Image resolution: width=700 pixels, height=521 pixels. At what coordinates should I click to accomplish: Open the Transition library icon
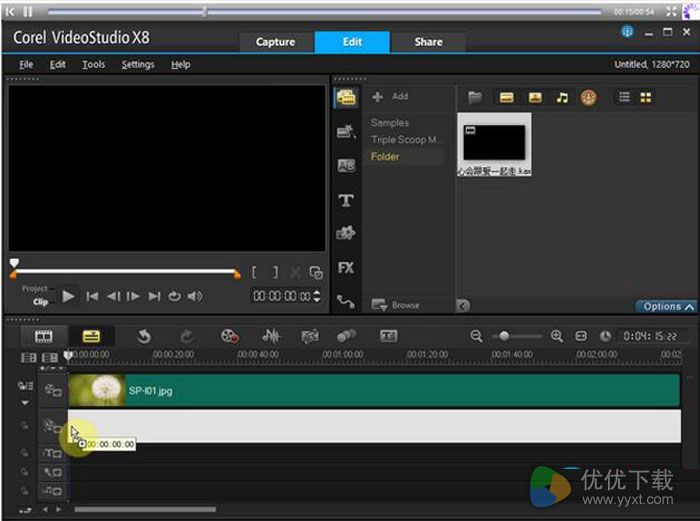pos(346,166)
